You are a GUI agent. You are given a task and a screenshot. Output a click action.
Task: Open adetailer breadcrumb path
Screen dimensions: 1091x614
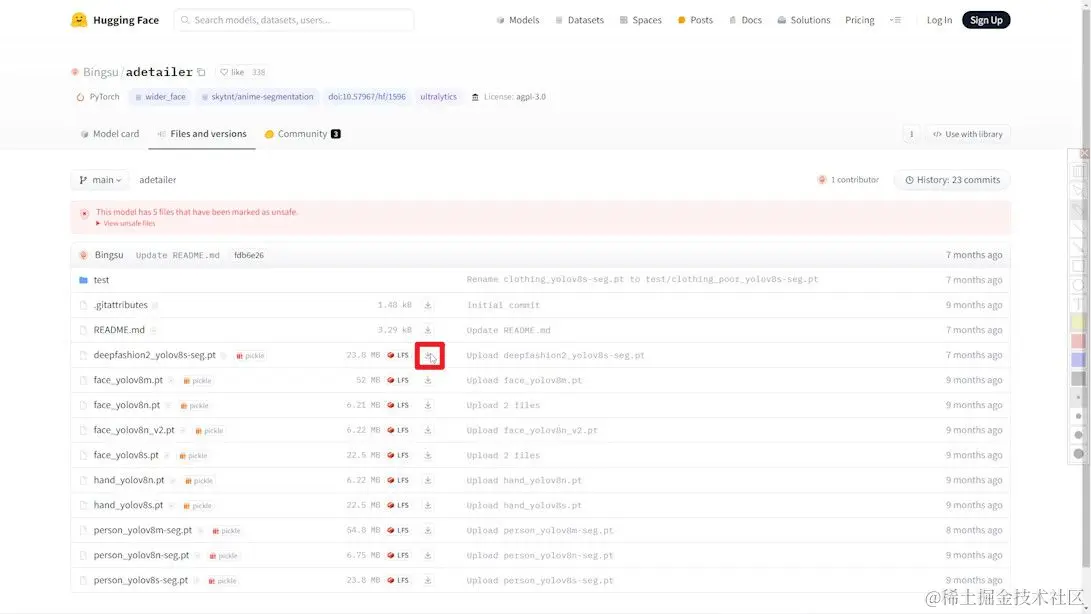tap(157, 180)
